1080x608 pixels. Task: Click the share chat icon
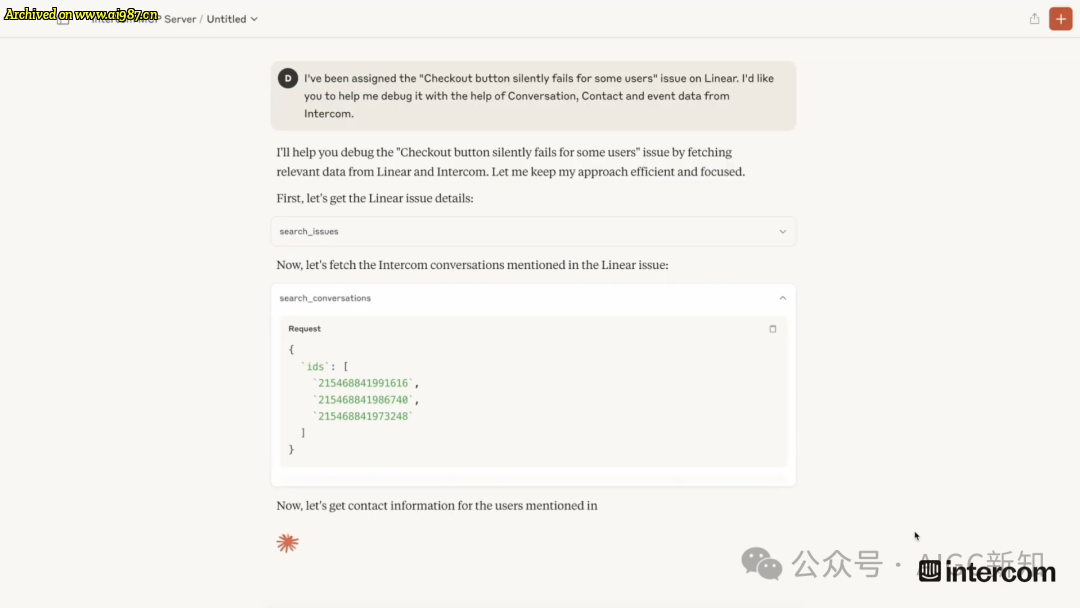click(1034, 19)
